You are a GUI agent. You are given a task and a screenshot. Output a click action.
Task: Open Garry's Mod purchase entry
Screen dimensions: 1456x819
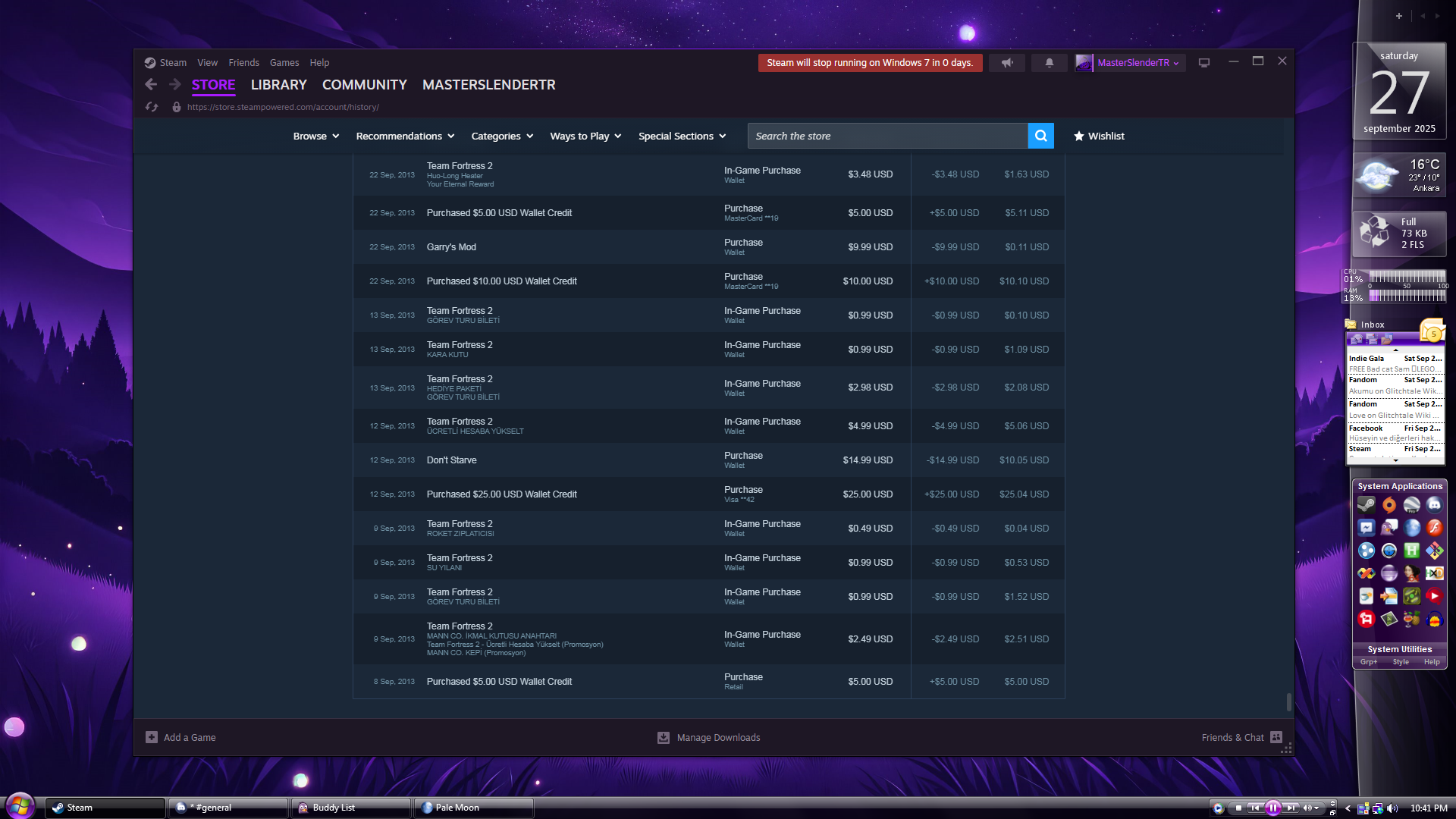click(x=709, y=247)
